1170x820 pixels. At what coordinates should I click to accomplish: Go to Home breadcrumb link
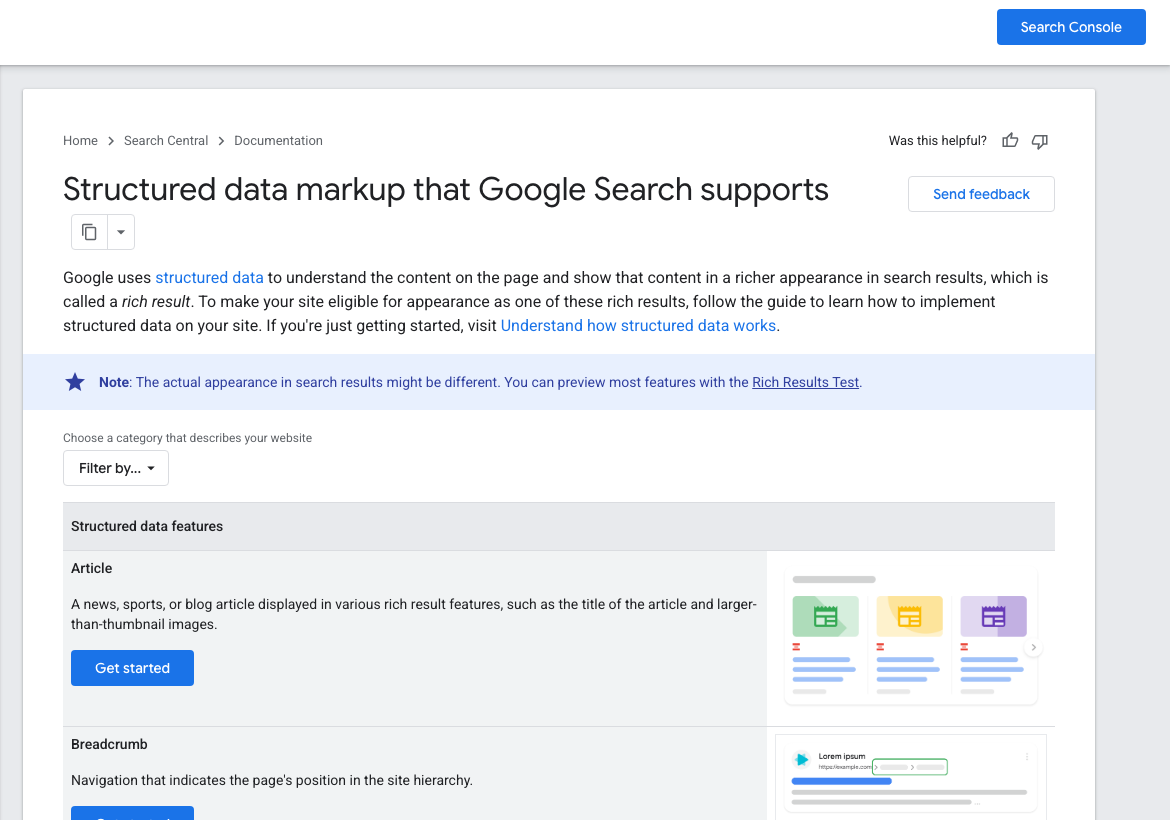[80, 140]
